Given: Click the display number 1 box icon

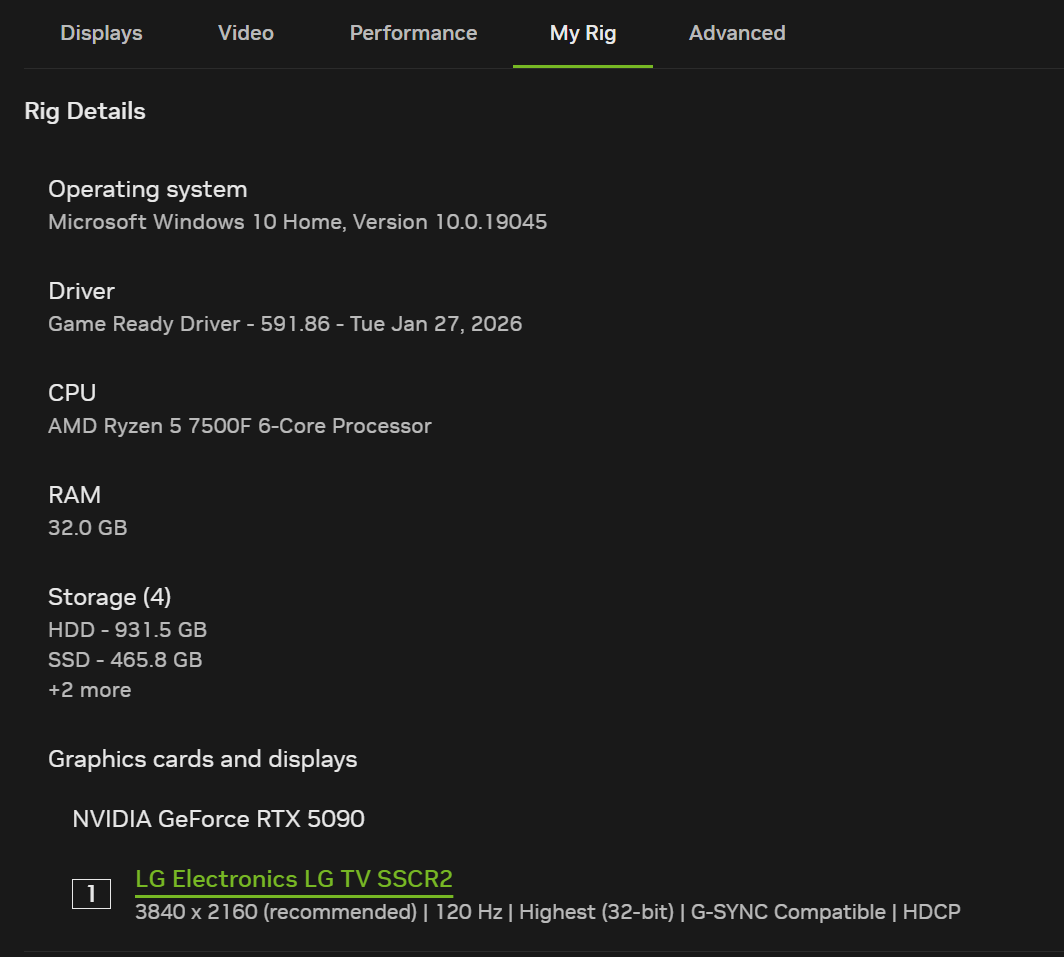Looking at the screenshot, I should (92, 894).
